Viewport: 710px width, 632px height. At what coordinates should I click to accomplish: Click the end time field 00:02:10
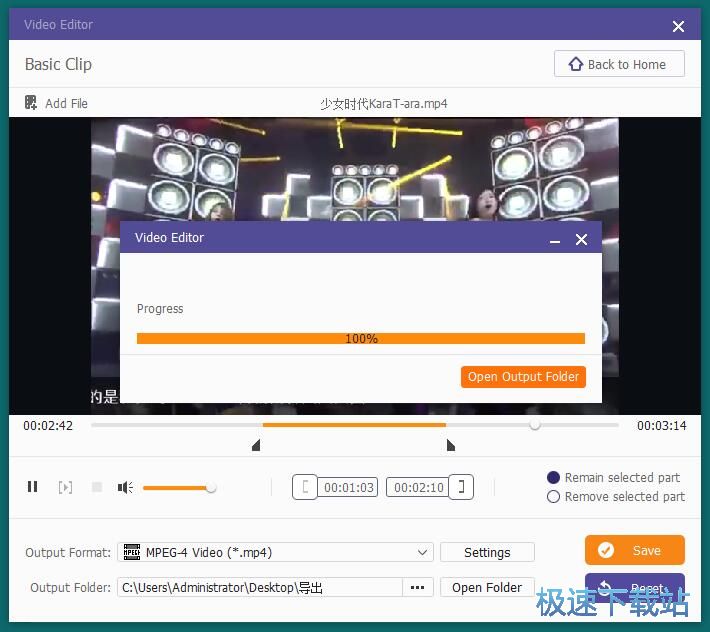(417, 487)
